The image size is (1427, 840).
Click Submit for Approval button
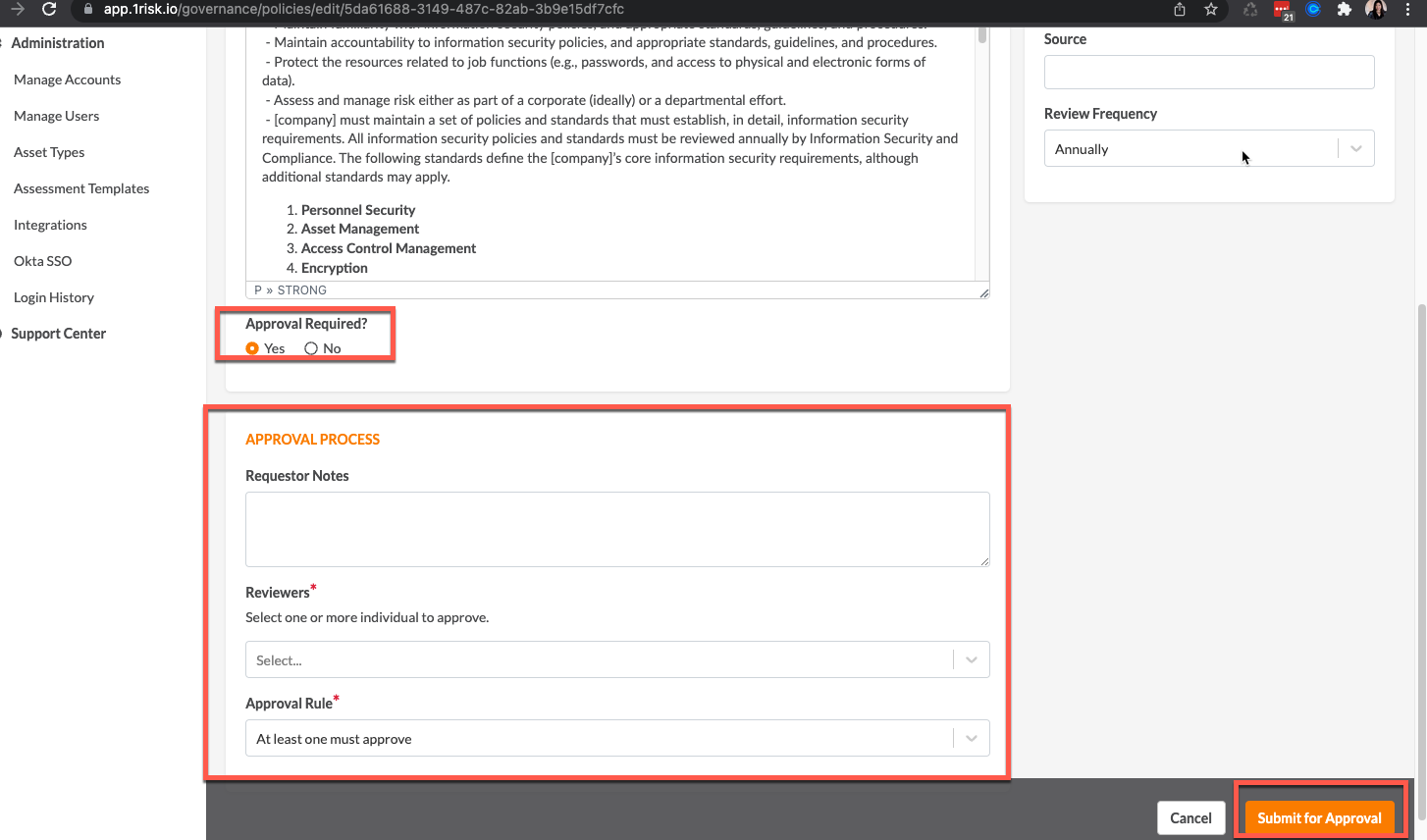1319,817
